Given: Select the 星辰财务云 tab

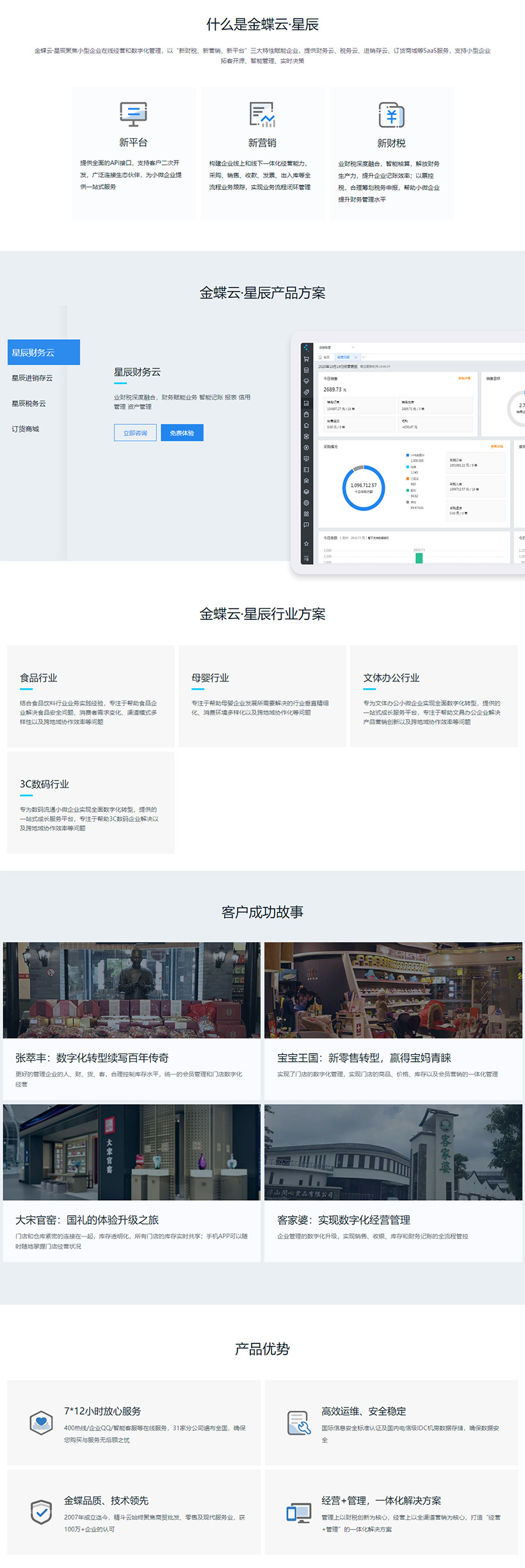Looking at the screenshot, I should pos(44,352).
